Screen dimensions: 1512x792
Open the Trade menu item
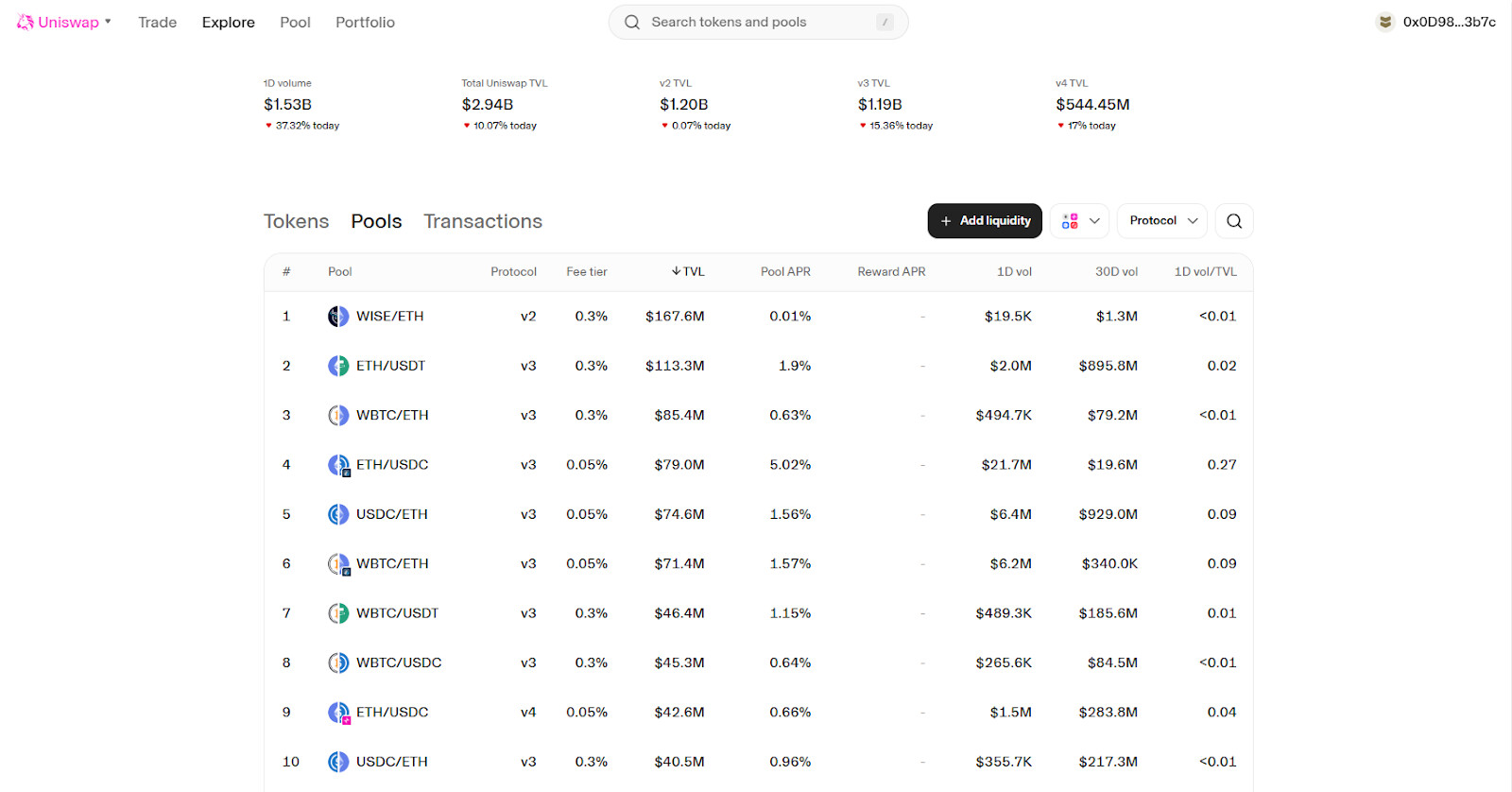157,22
